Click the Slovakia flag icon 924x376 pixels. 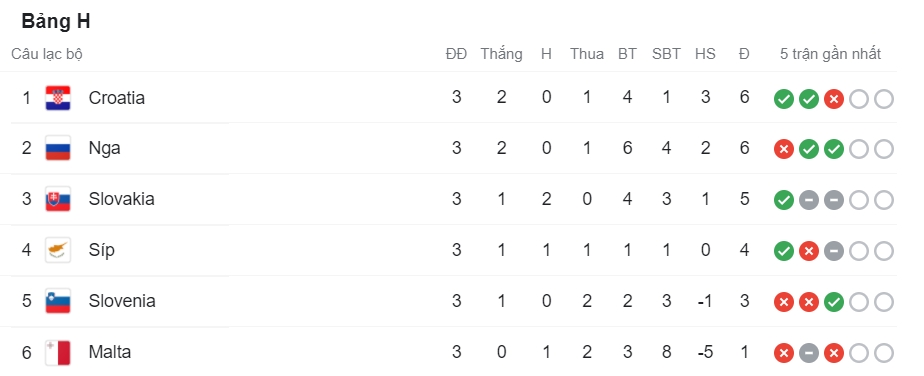[58, 199]
